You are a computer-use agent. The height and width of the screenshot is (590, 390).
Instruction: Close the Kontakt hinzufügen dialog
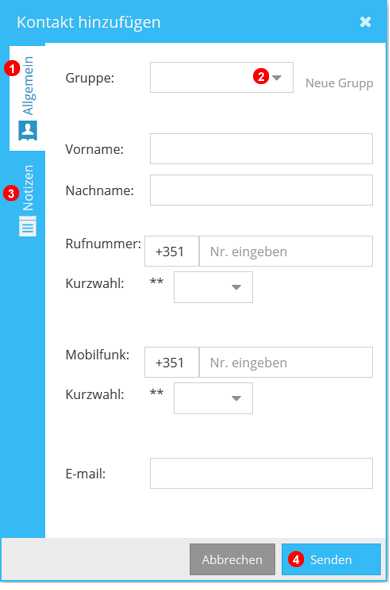365,22
